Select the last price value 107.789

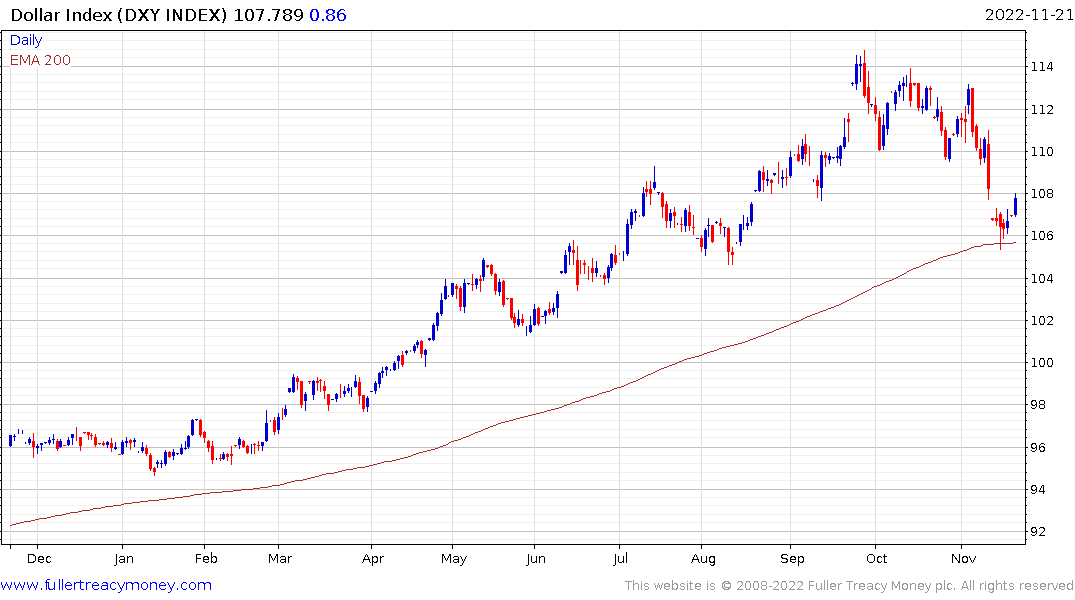(x=269, y=15)
